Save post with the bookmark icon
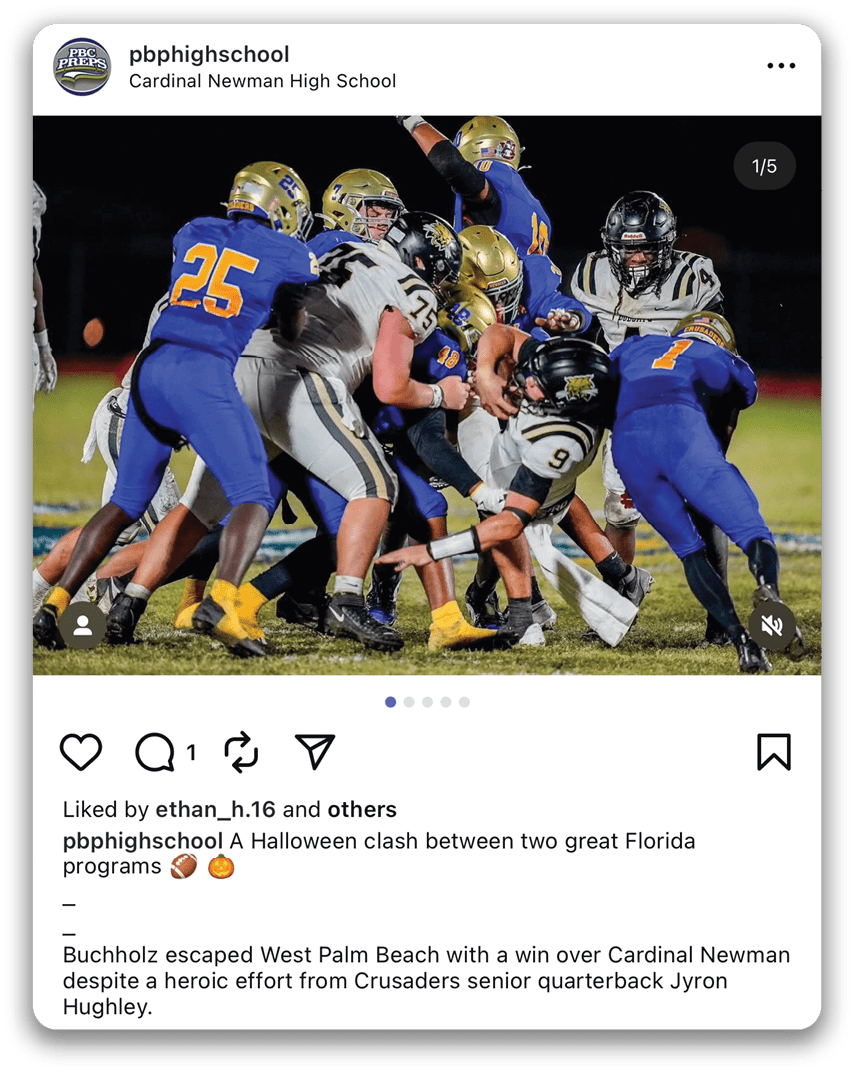The width and height of the screenshot is (854, 1072). [x=774, y=752]
